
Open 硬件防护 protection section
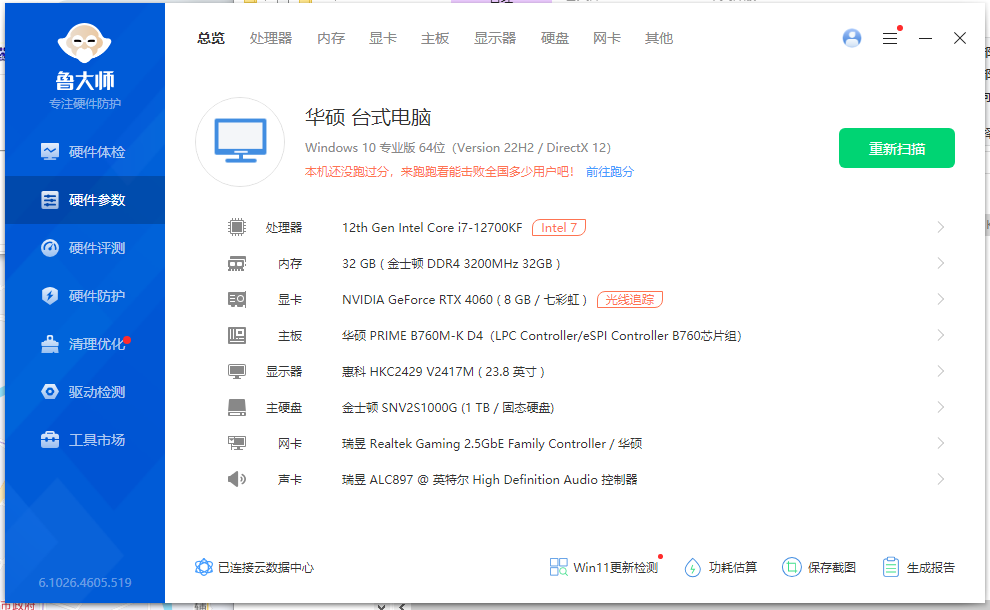point(85,296)
